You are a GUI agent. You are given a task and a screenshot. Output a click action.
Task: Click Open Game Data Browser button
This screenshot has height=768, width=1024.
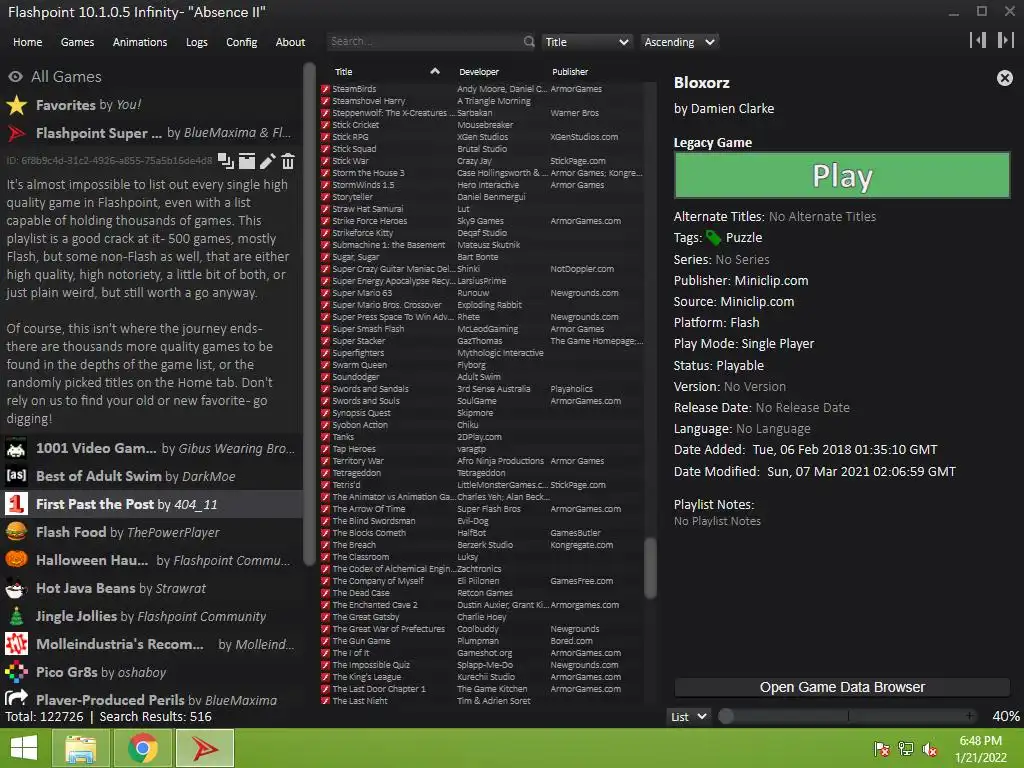842,687
